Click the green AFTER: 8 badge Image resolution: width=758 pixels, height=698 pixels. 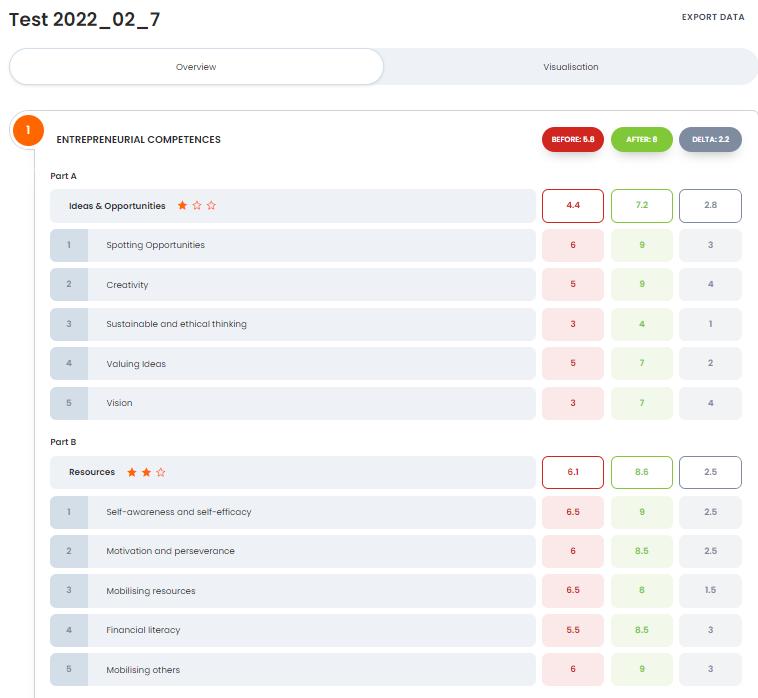point(641,139)
